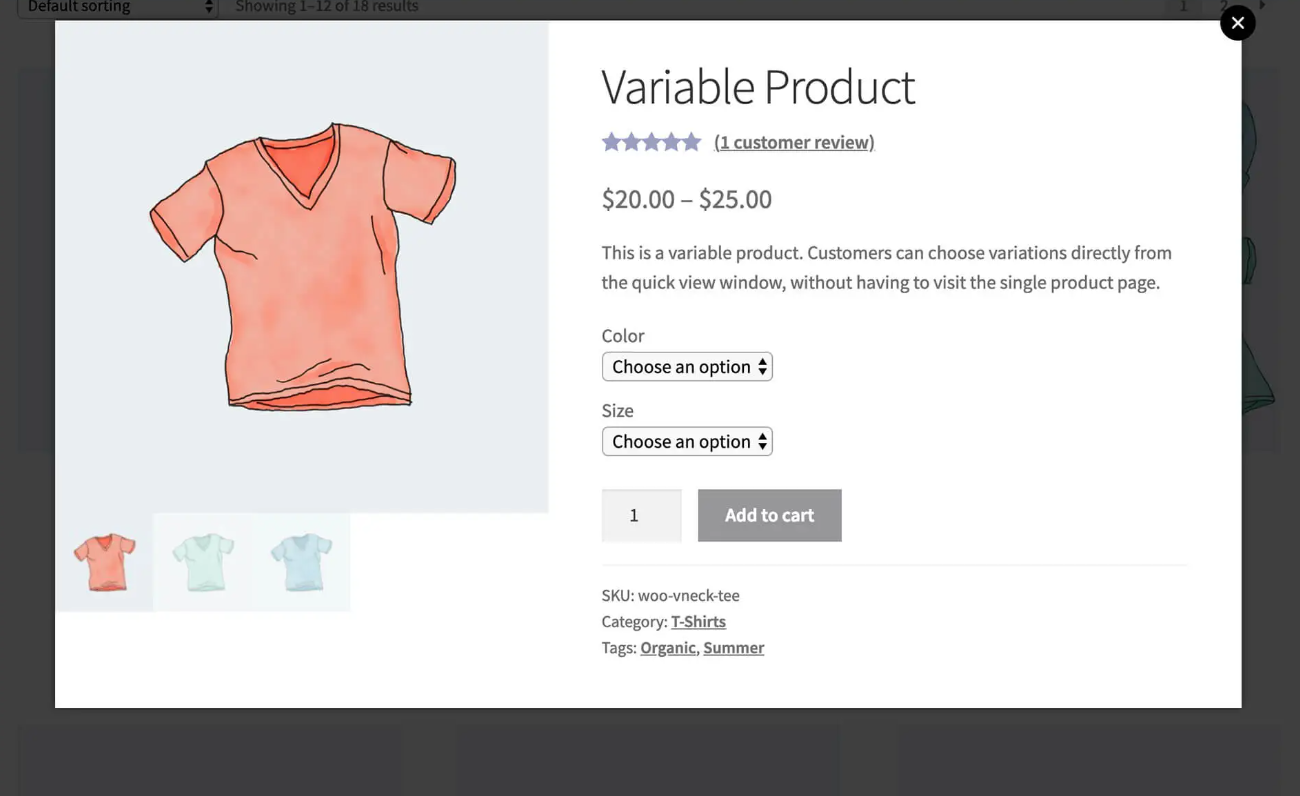The width and height of the screenshot is (1300, 796).
Task: Open the Size option dropdown
Action: point(687,442)
